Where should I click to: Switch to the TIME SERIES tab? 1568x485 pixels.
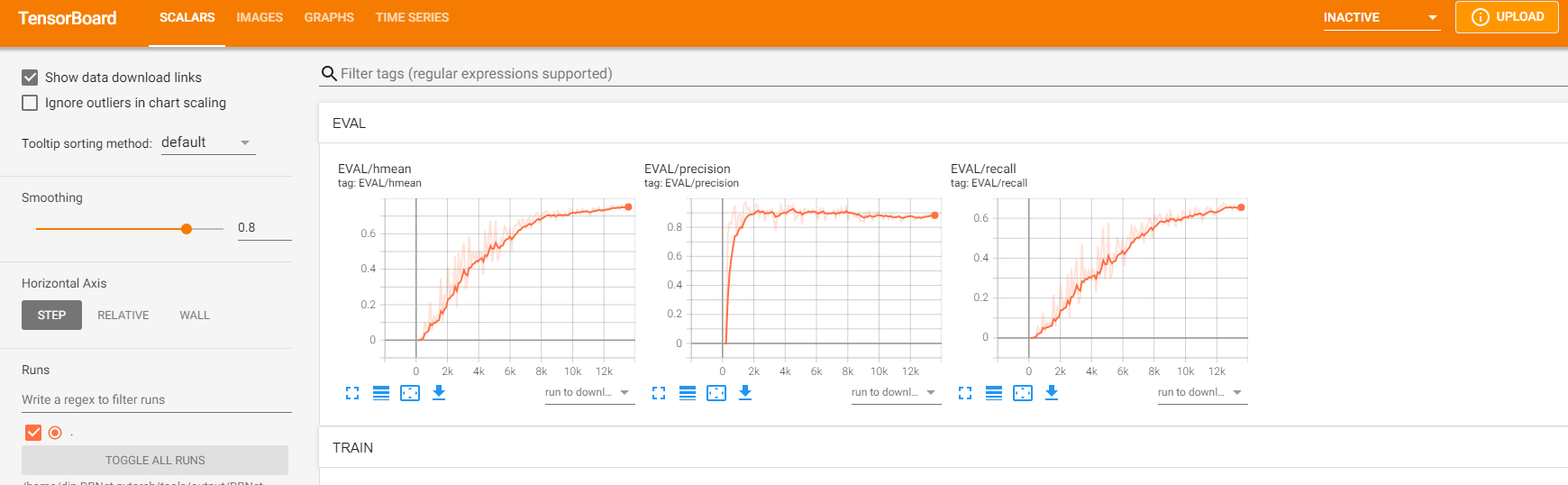(x=412, y=18)
